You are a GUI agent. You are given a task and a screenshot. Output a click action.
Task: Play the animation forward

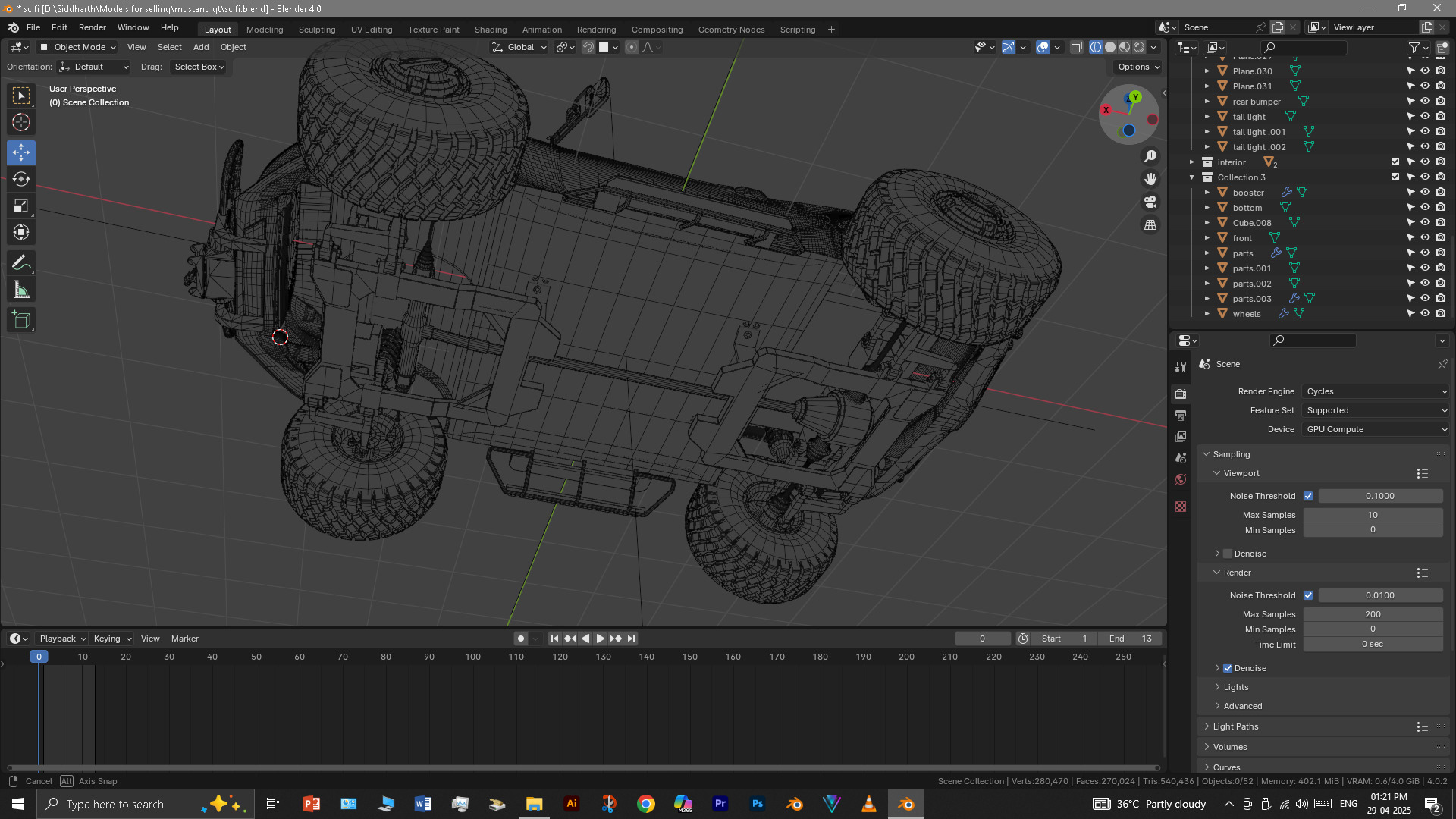600,639
